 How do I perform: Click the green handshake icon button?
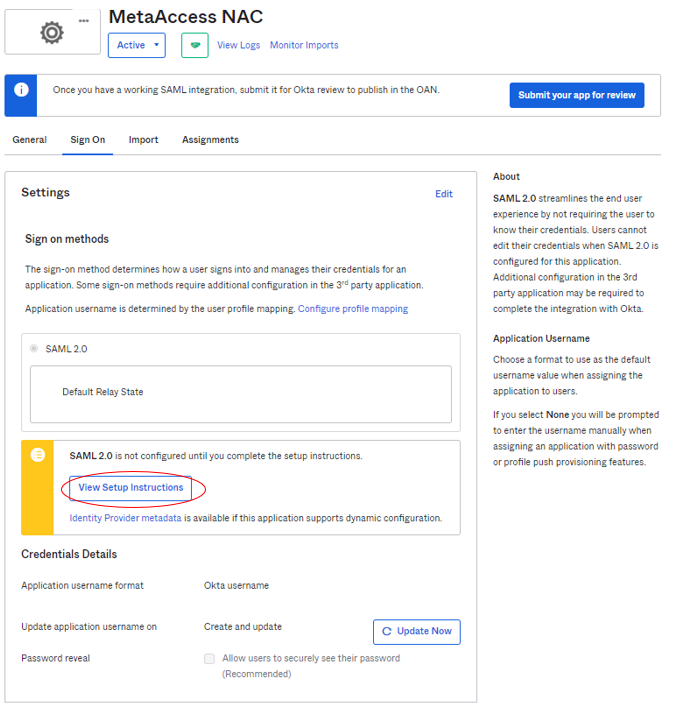195,45
